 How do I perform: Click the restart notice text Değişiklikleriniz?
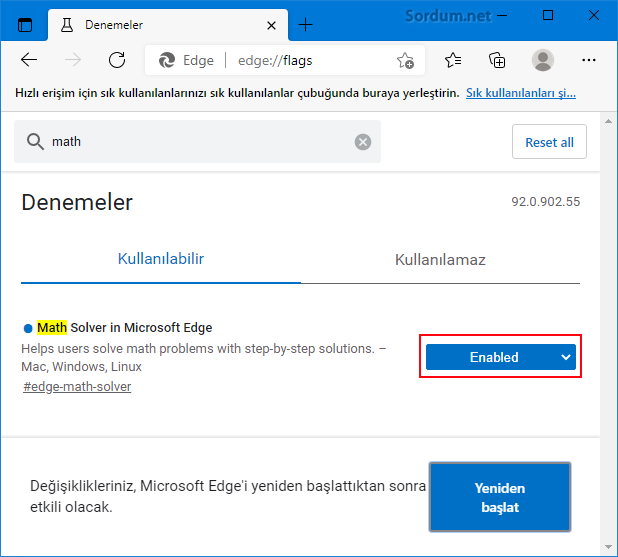pyautogui.click(x=228, y=496)
